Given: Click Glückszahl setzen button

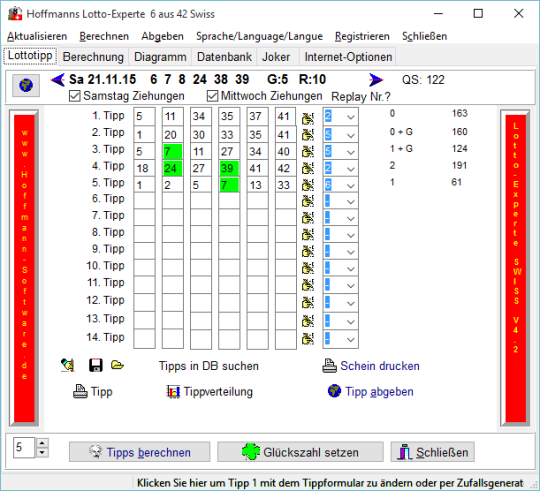Looking at the screenshot, I should pyautogui.click(x=300, y=452).
